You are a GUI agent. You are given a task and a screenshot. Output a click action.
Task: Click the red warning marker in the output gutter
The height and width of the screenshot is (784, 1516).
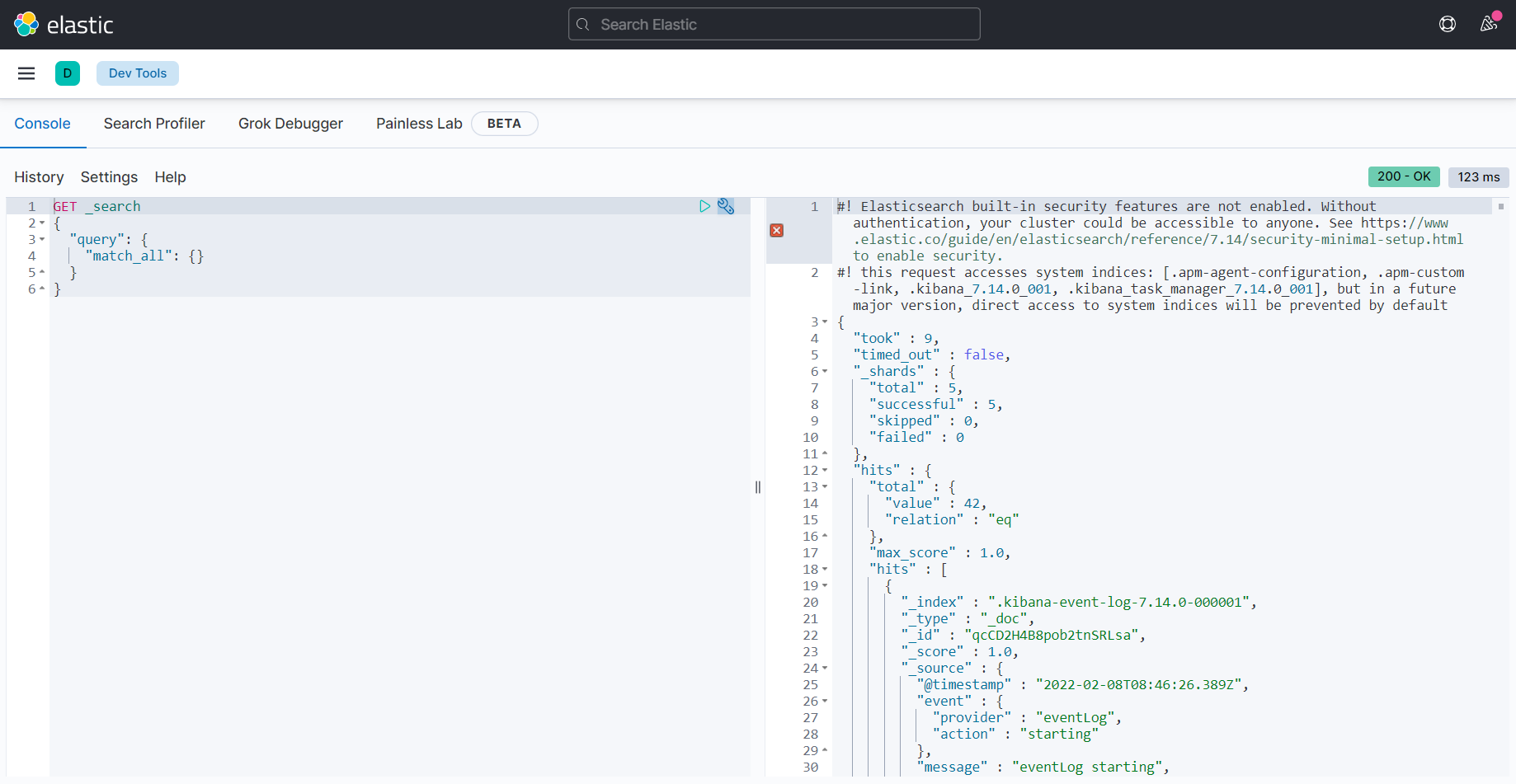click(777, 230)
